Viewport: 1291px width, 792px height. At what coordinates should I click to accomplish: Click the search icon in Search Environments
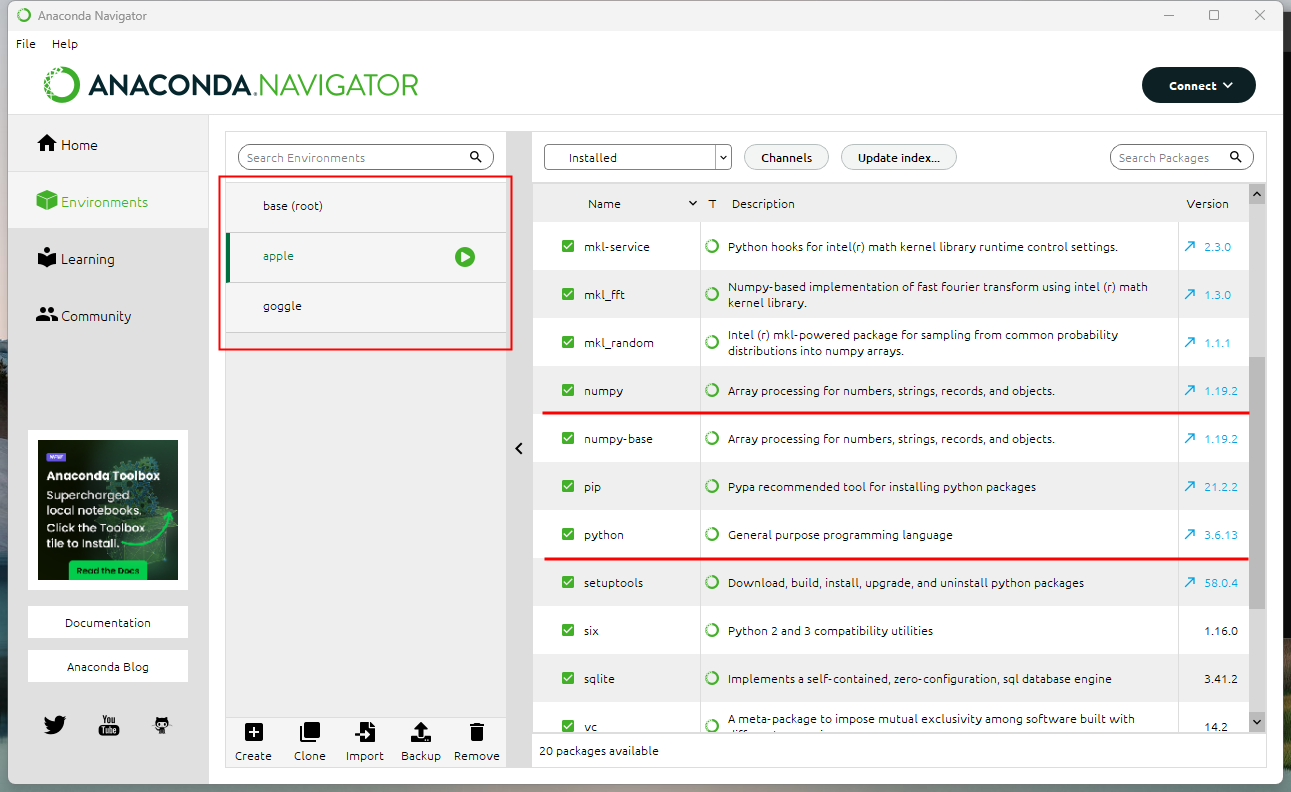(x=476, y=157)
